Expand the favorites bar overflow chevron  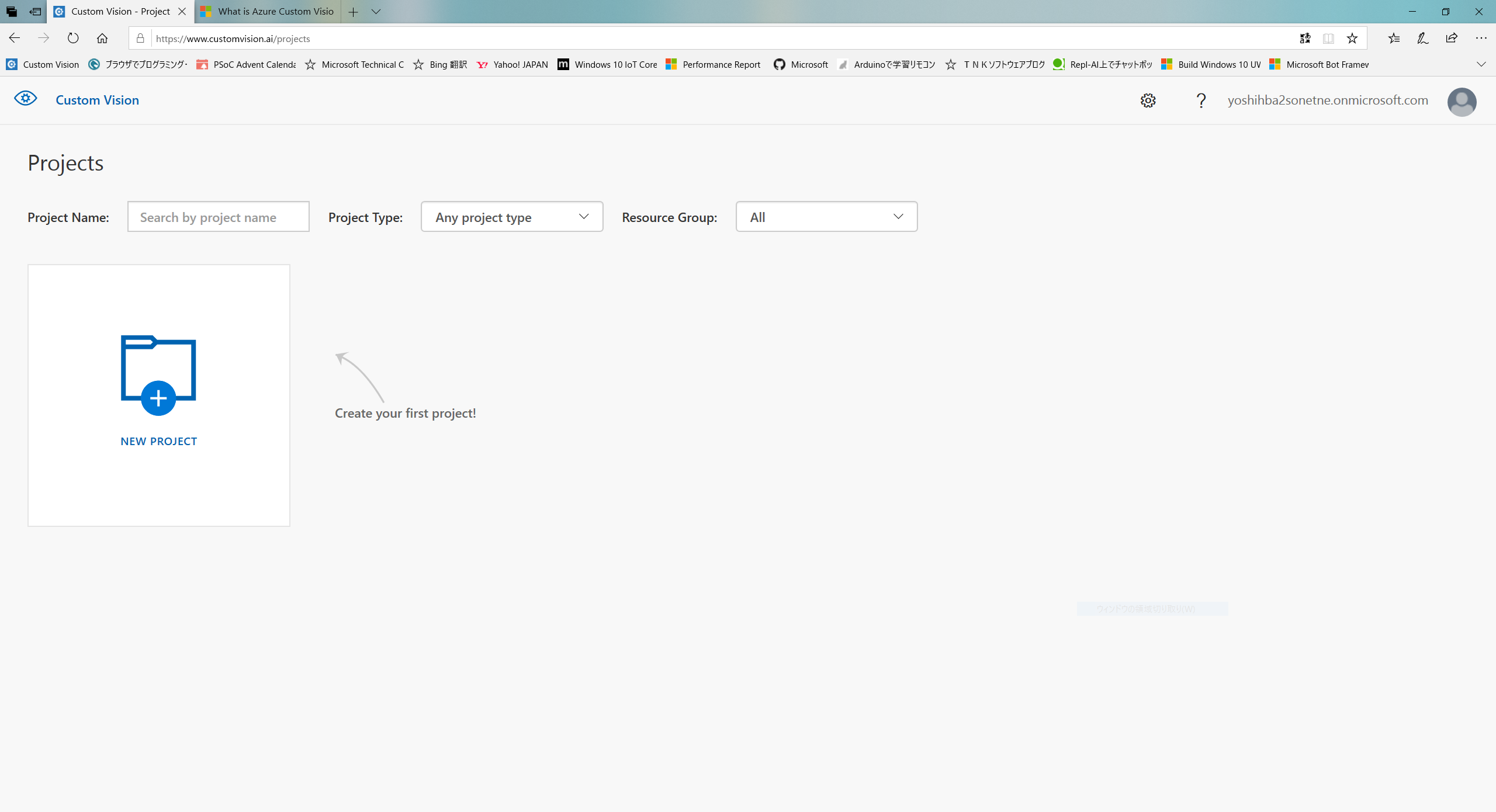tap(1481, 64)
